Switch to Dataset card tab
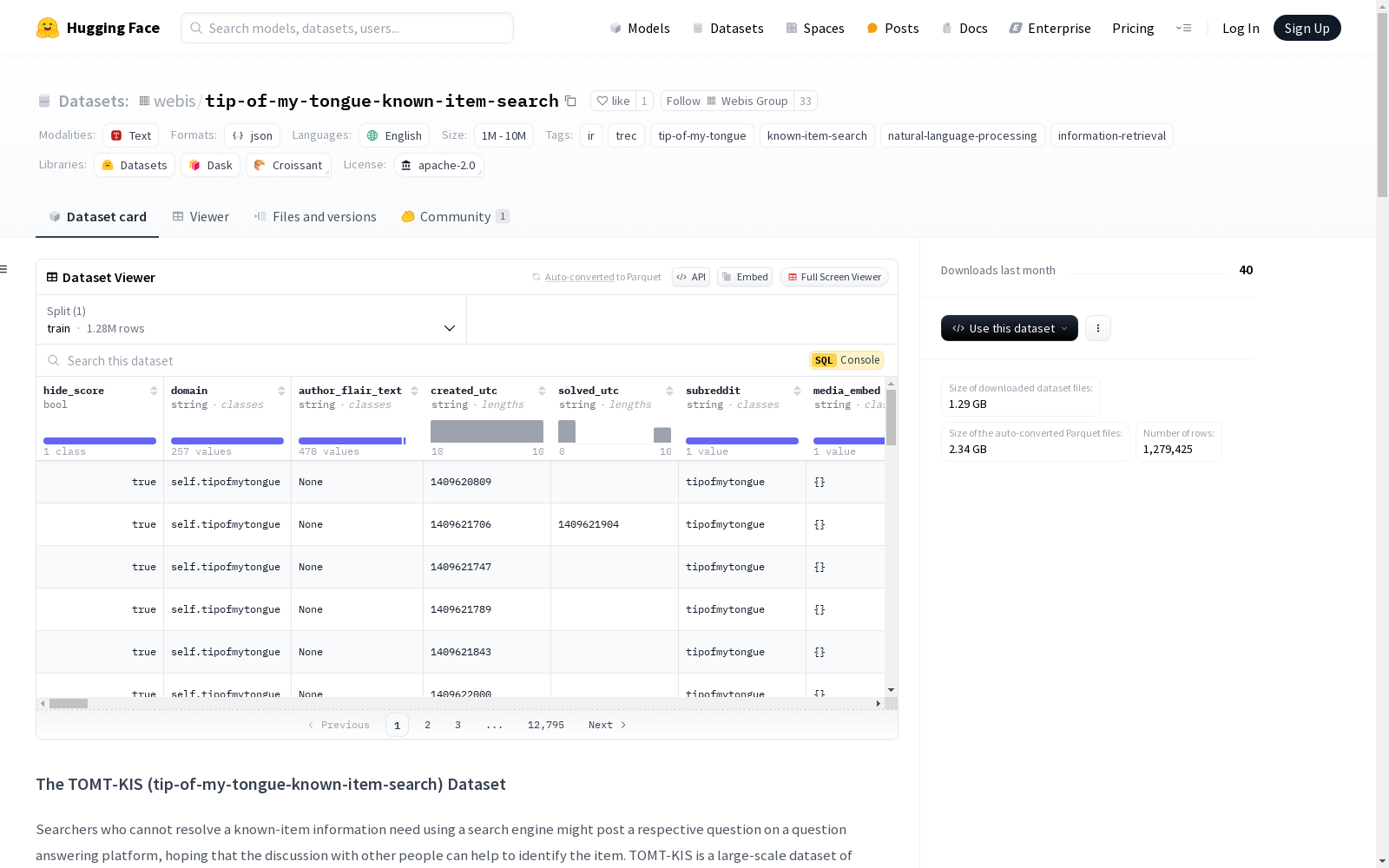This screenshot has height=868, width=1389. click(97, 217)
